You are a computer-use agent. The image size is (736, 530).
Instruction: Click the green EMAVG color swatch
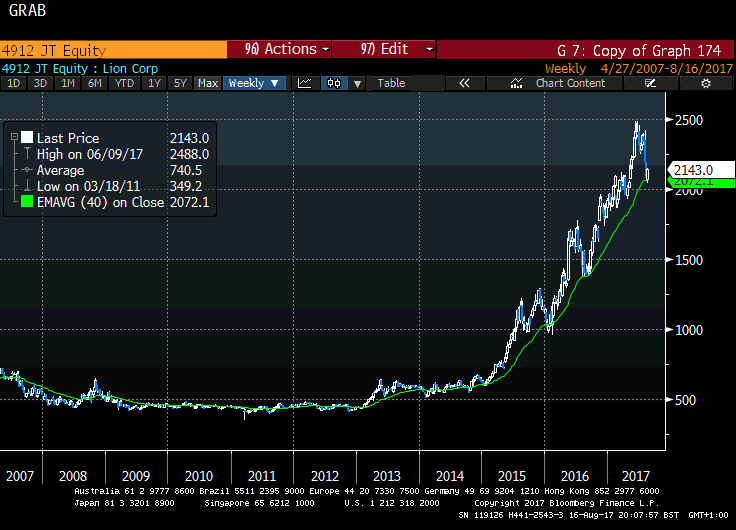click(27, 203)
